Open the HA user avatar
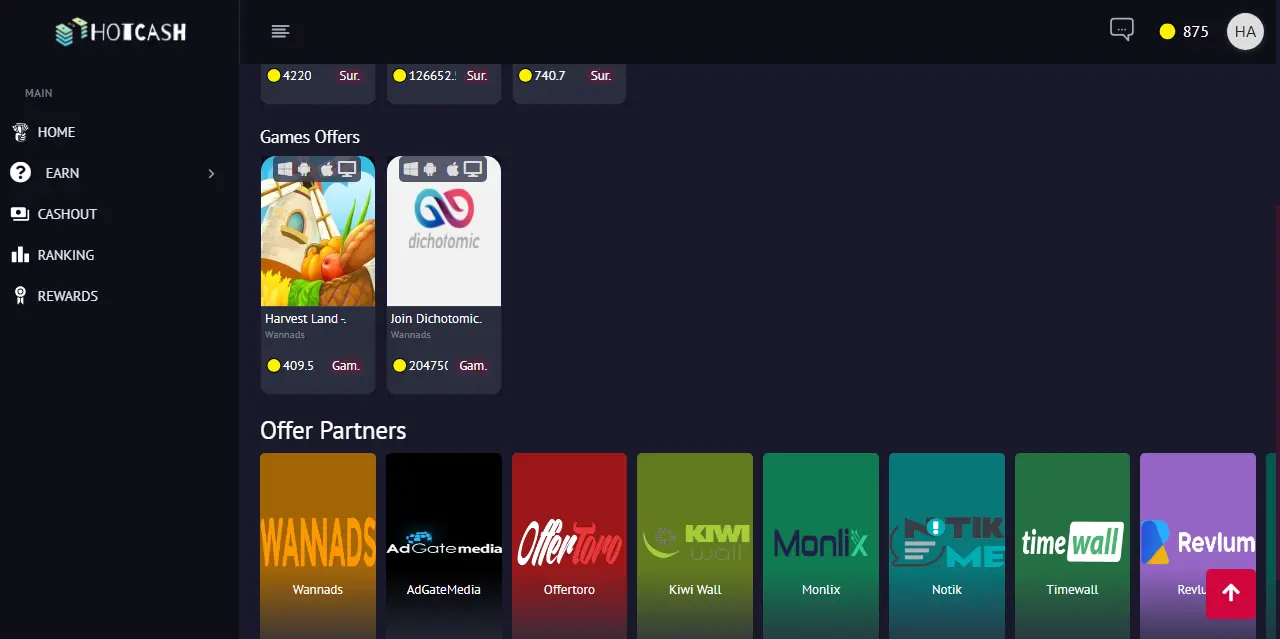 (x=1245, y=32)
